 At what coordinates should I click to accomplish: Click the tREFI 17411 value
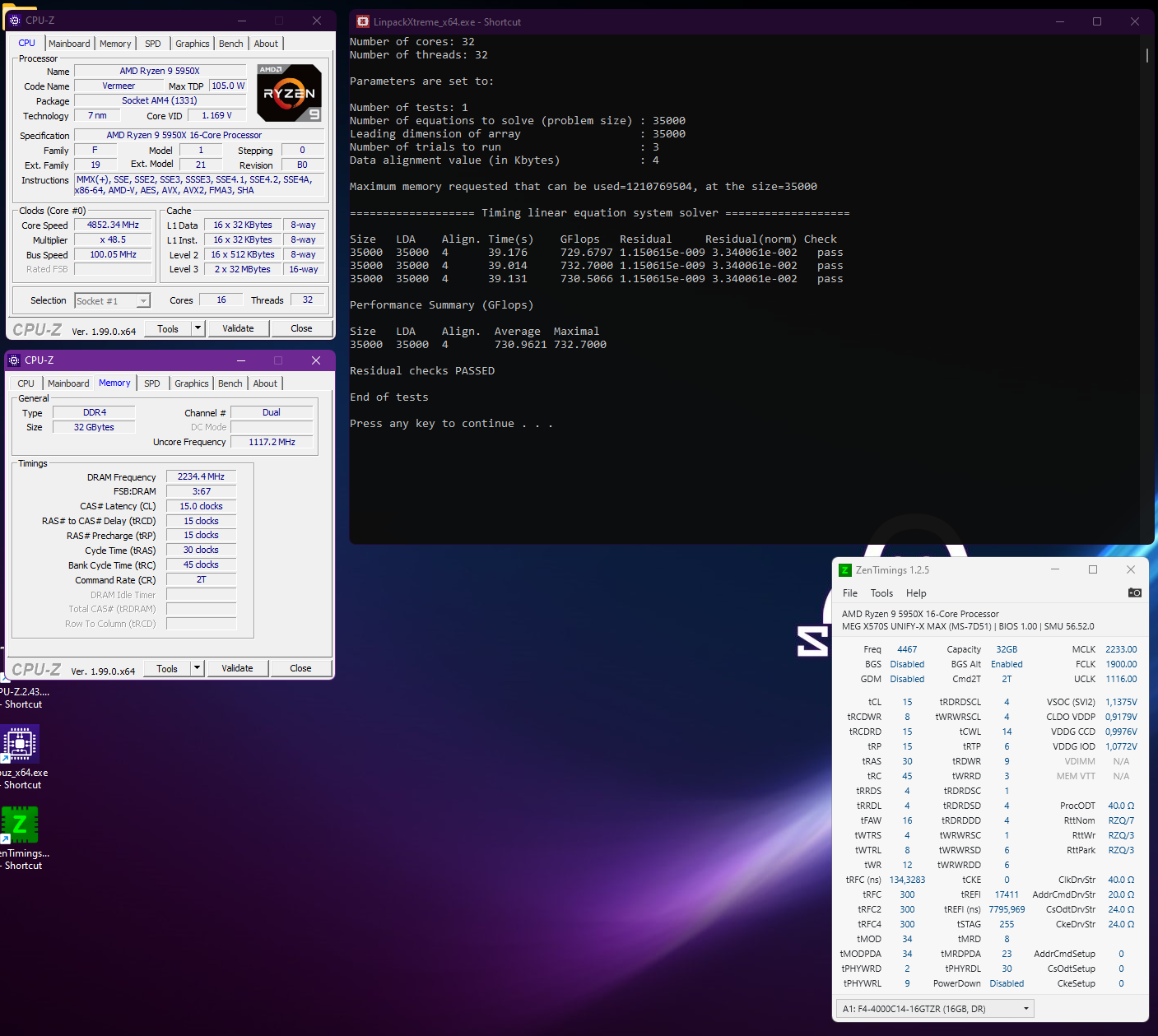tap(1007, 894)
